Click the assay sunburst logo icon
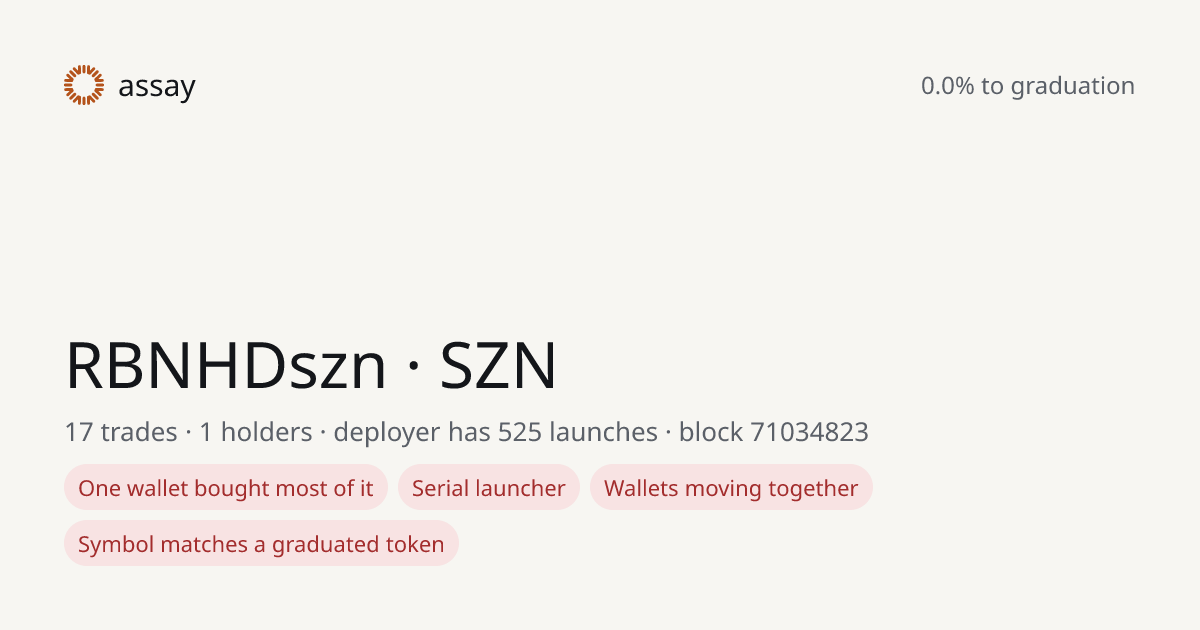Image resolution: width=1200 pixels, height=630 pixels. tap(84, 85)
